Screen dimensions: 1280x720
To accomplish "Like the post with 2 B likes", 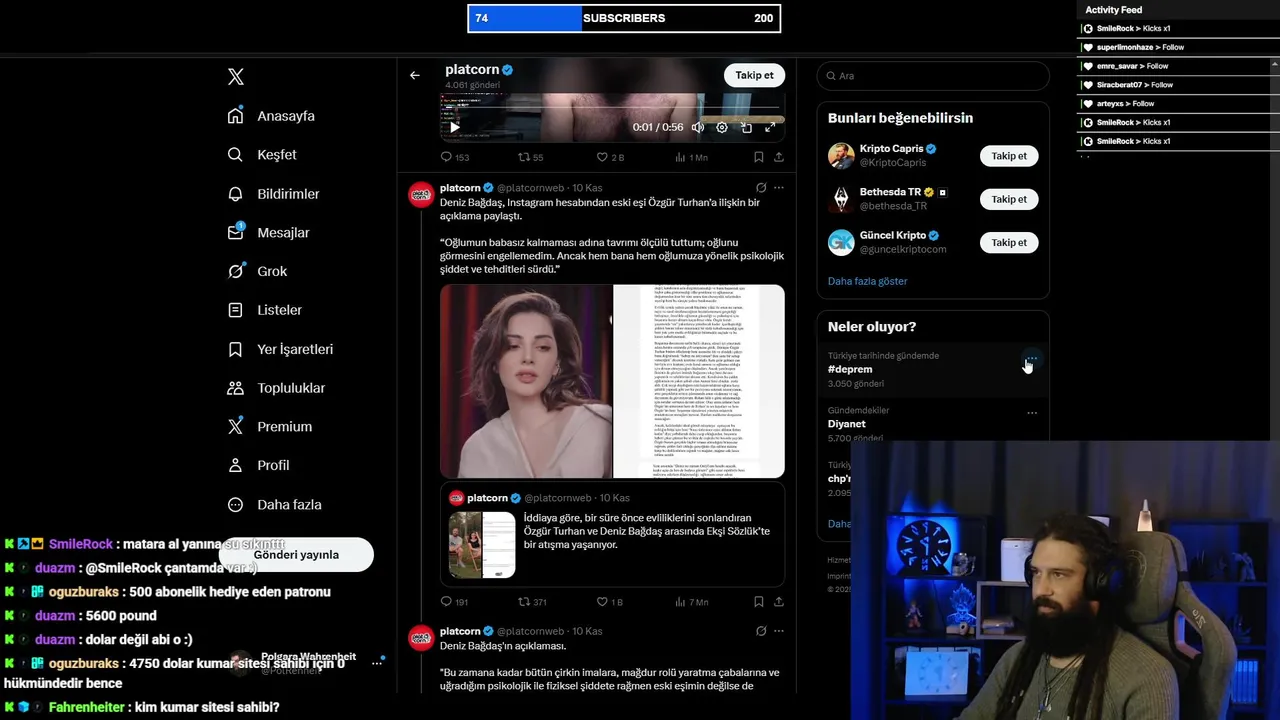I will [610, 157].
